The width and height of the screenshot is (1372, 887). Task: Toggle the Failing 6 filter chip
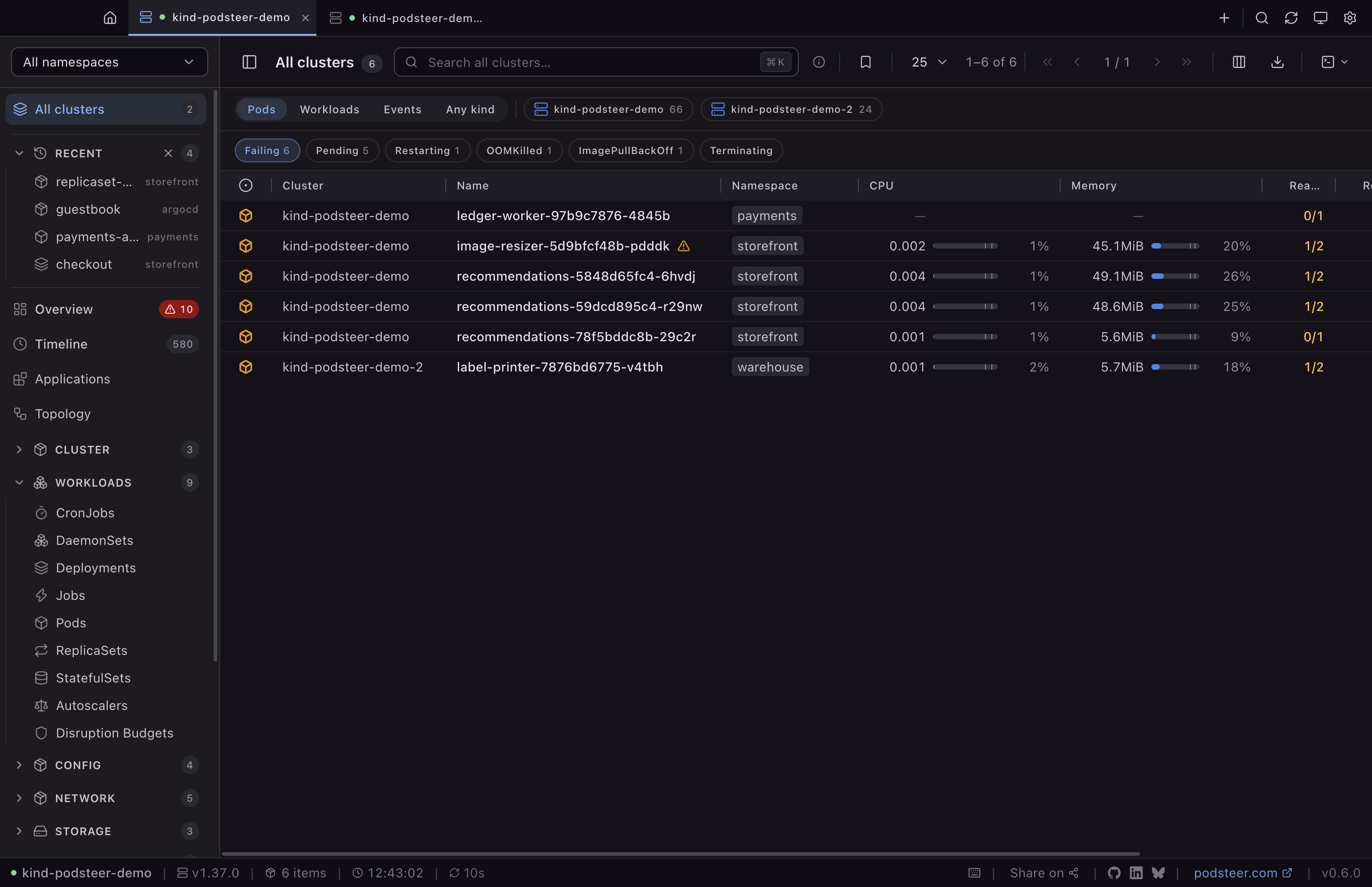coord(267,150)
